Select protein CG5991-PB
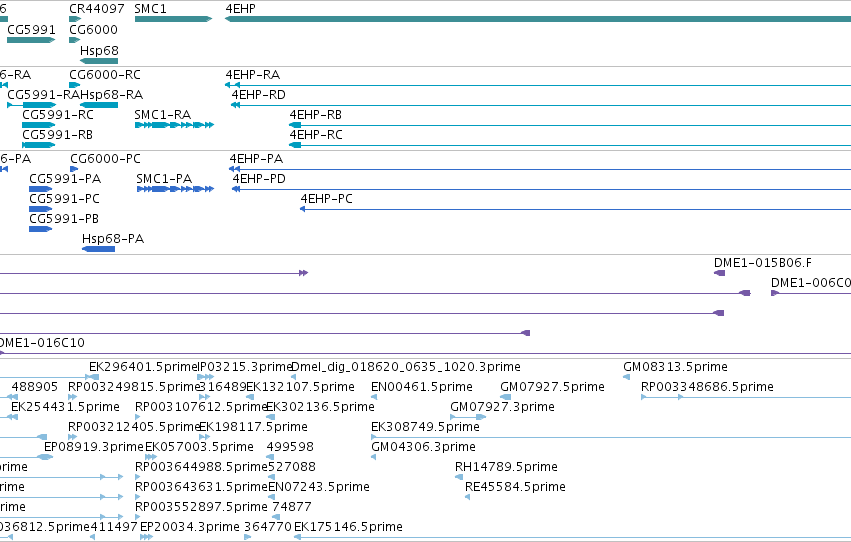The image size is (851, 542). pos(40,229)
